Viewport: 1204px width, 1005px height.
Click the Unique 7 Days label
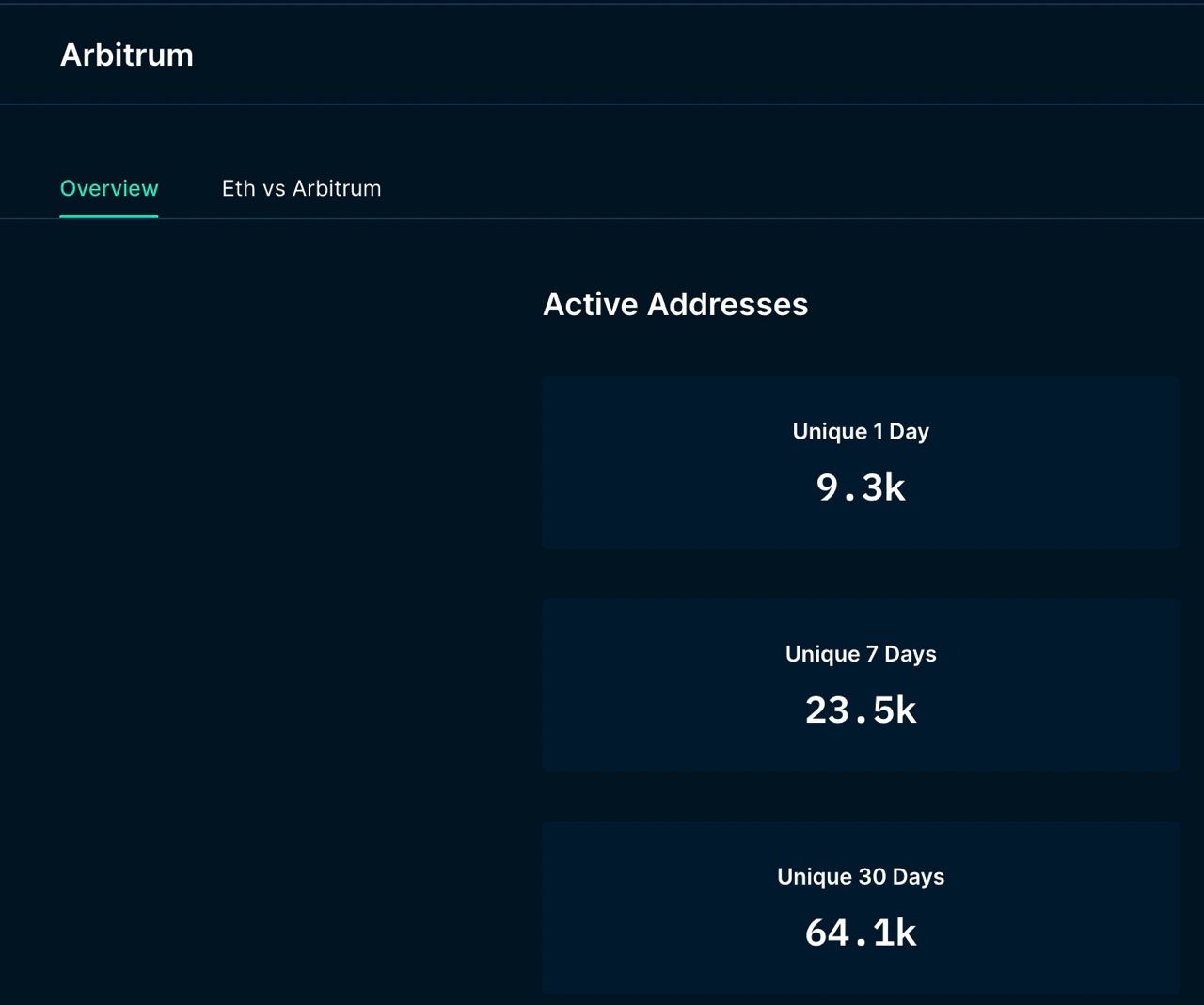(861, 653)
